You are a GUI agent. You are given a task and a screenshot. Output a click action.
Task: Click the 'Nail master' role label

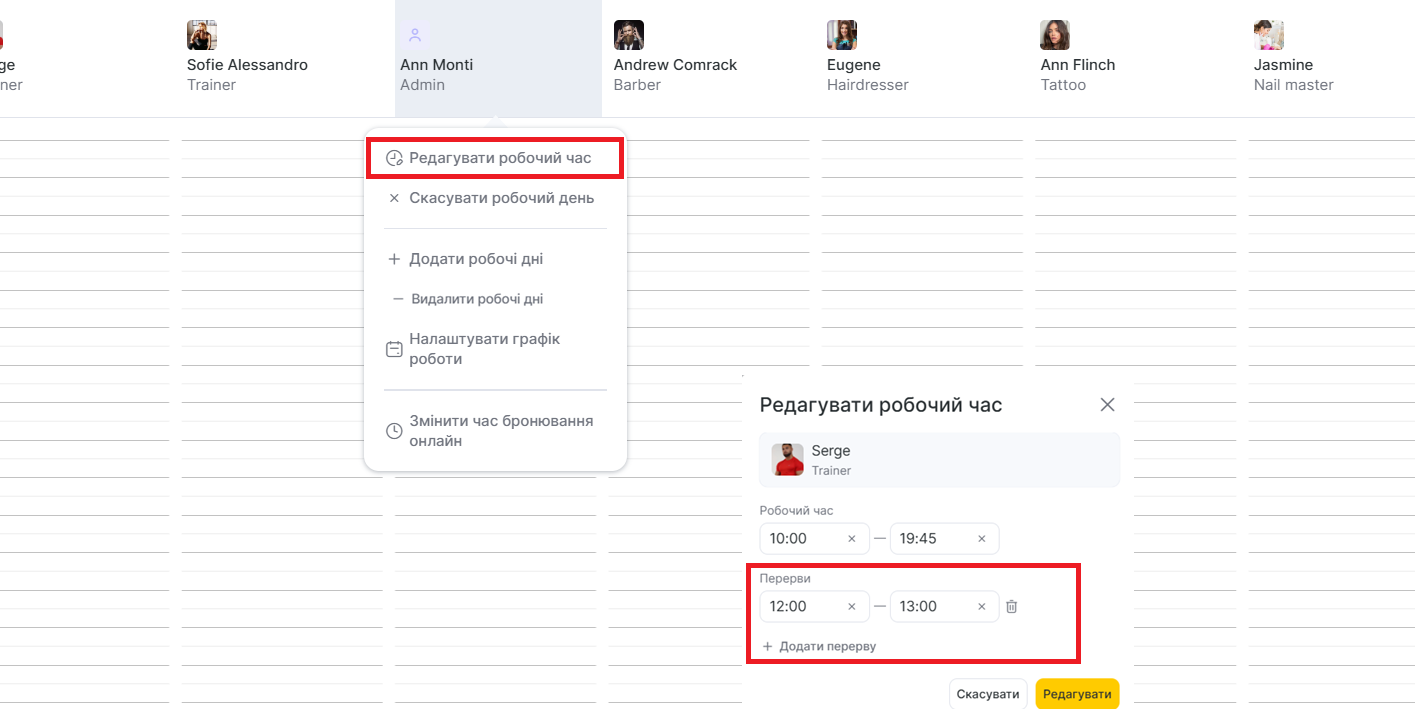[1294, 85]
